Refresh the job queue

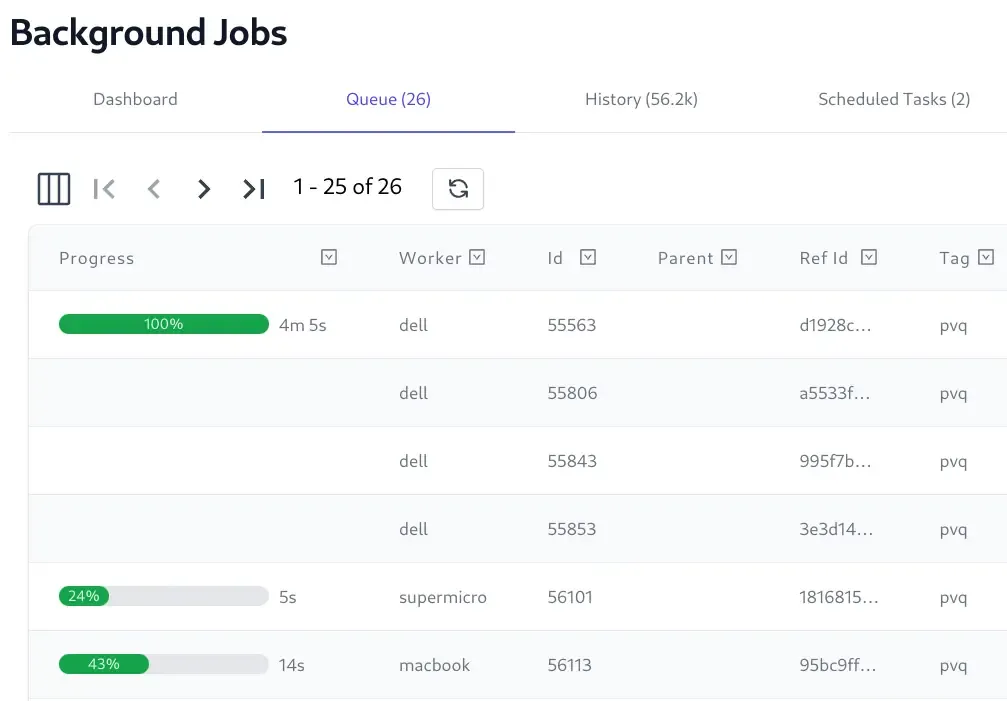click(458, 189)
